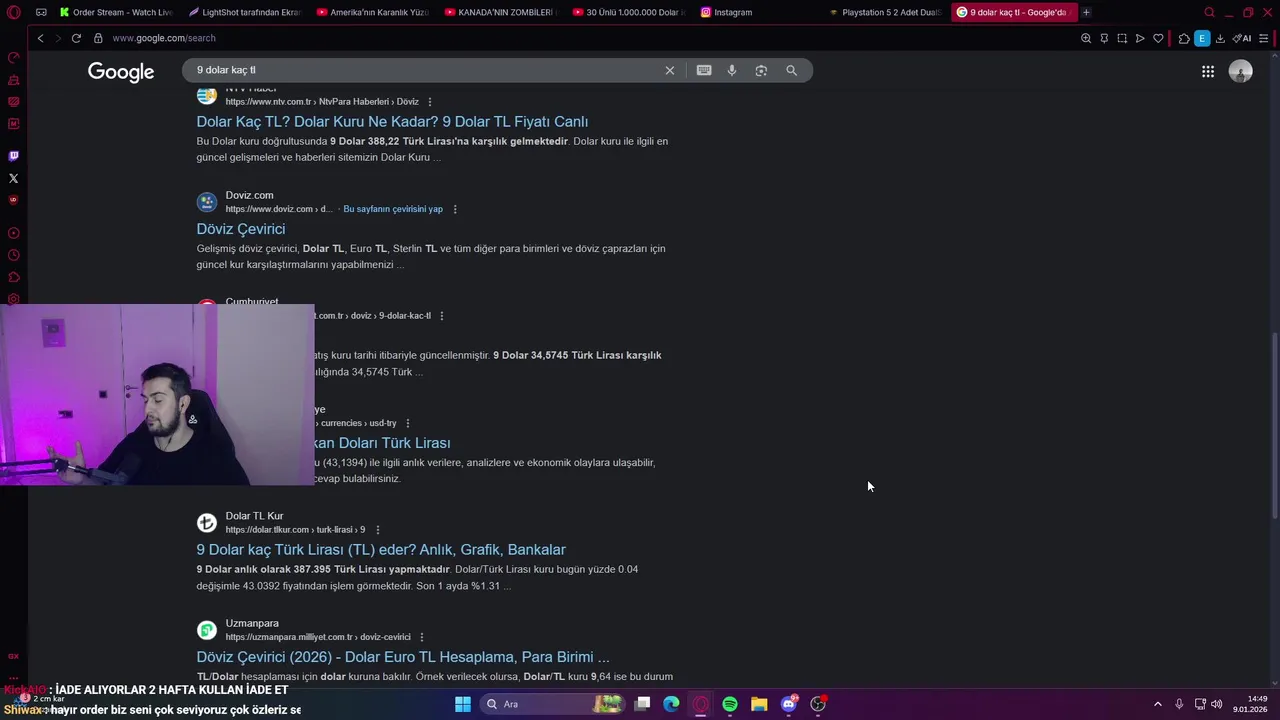Open Microsoft Edge from the taskbar

(671, 704)
